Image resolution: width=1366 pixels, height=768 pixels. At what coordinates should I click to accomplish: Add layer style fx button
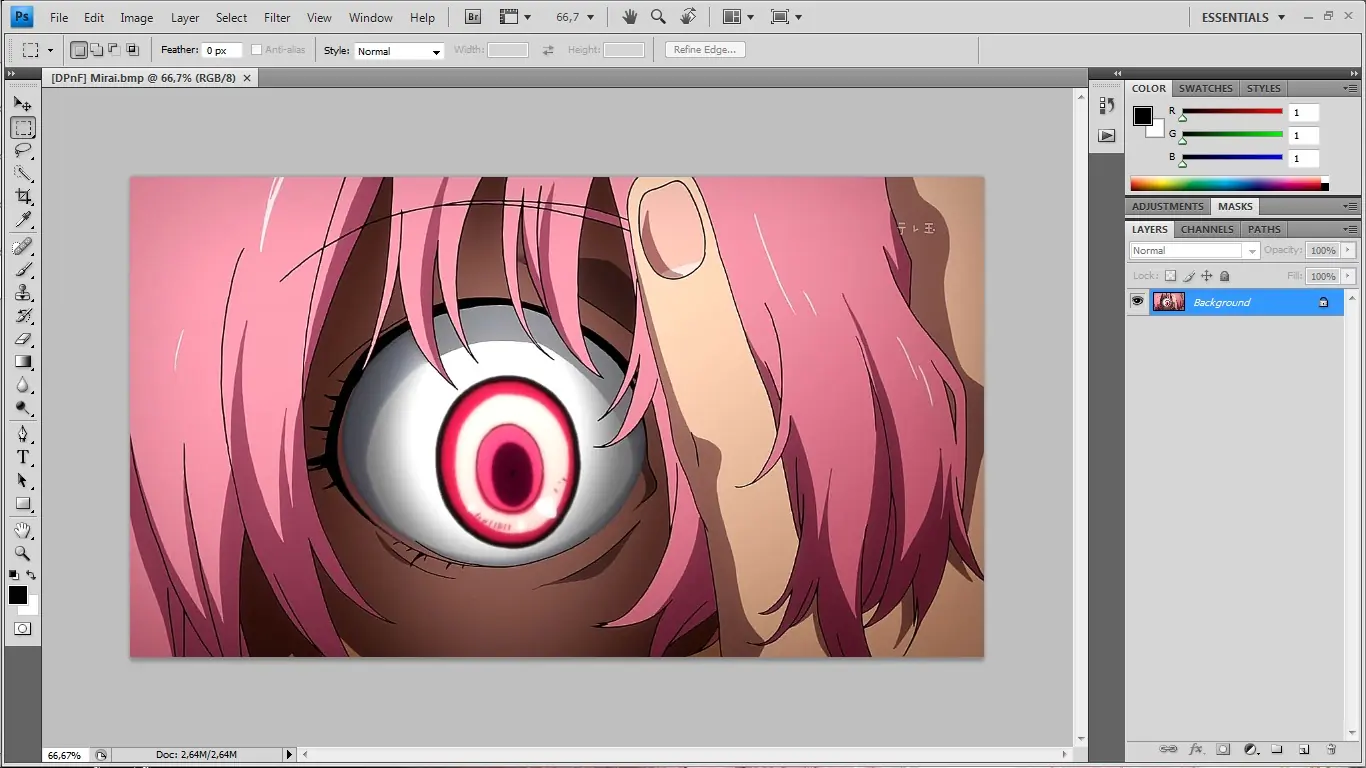coord(1195,749)
